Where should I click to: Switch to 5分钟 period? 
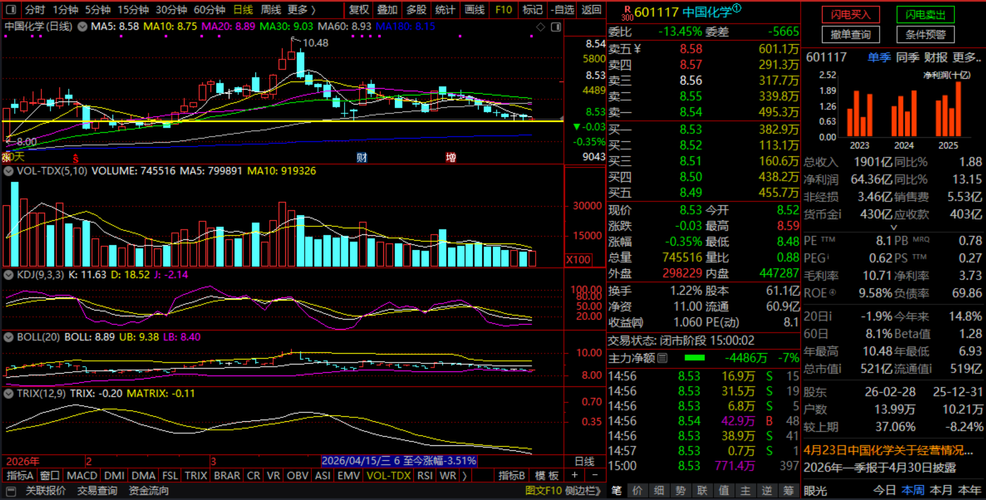click(98, 10)
